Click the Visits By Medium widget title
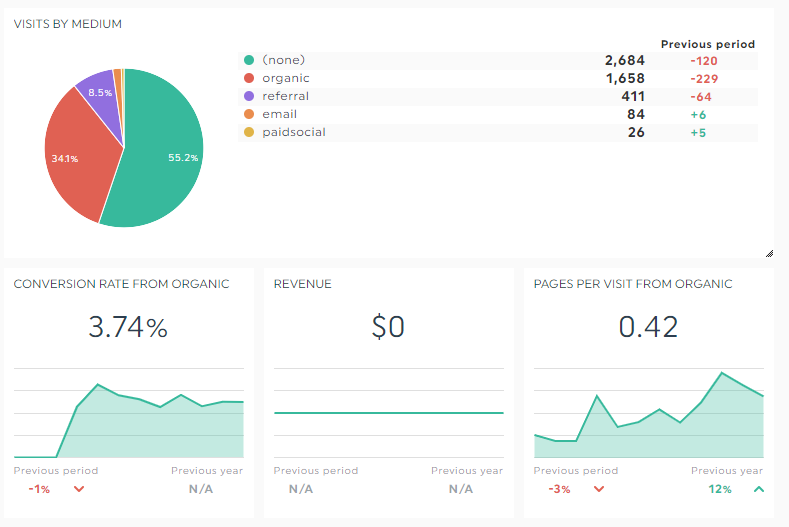 67,24
